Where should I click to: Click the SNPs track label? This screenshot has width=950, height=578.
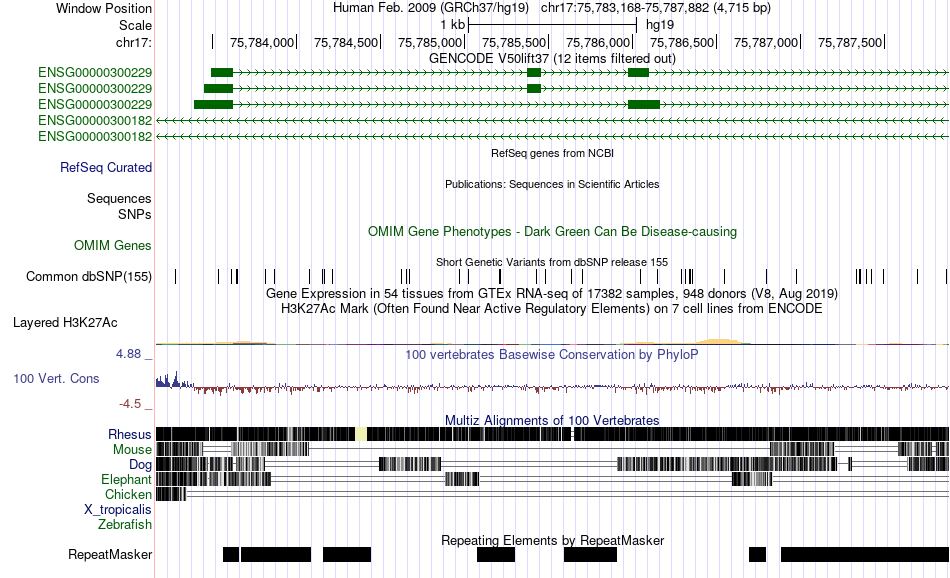point(135,214)
